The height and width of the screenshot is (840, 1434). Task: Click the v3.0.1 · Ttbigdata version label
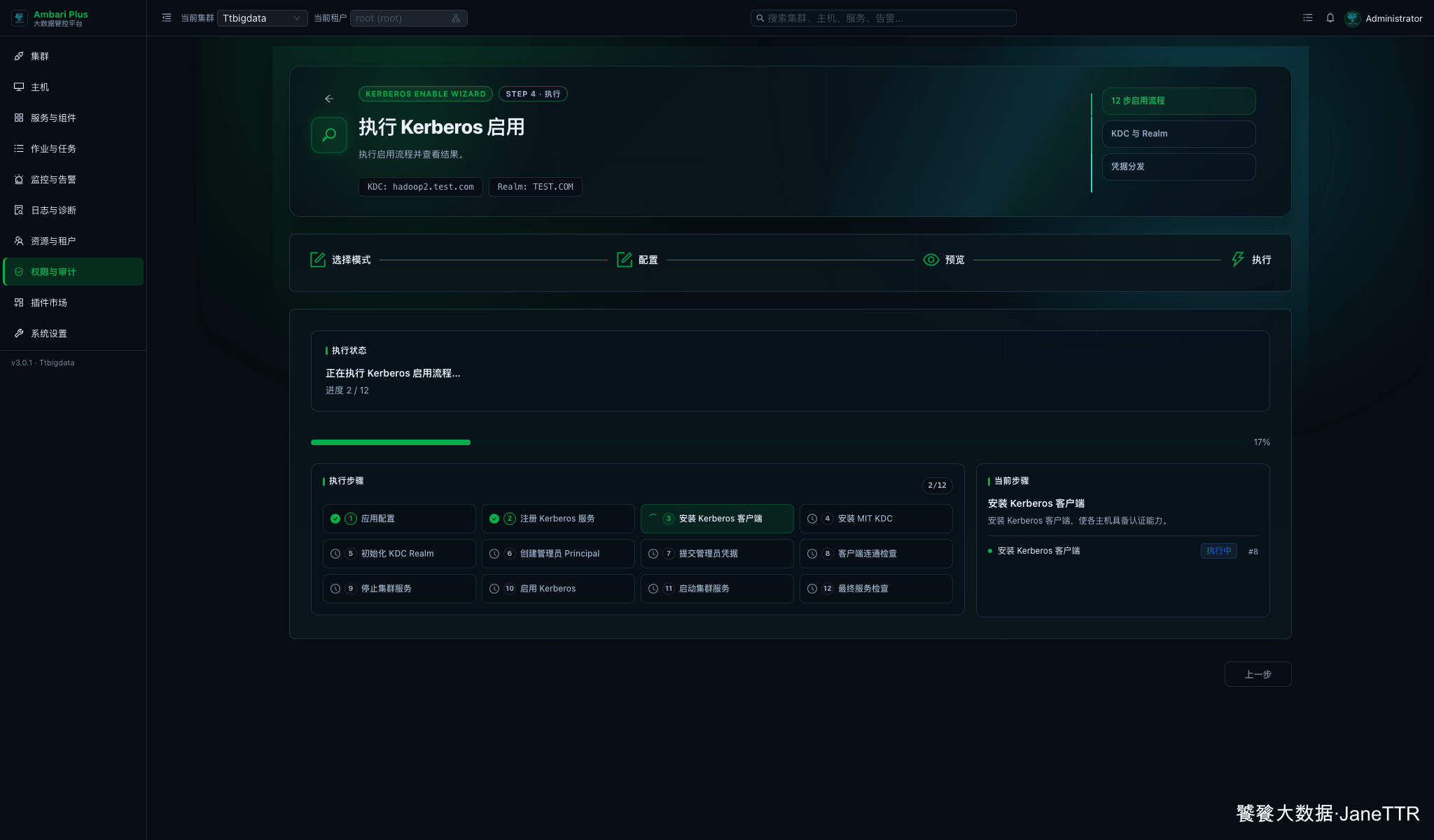click(x=43, y=363)
